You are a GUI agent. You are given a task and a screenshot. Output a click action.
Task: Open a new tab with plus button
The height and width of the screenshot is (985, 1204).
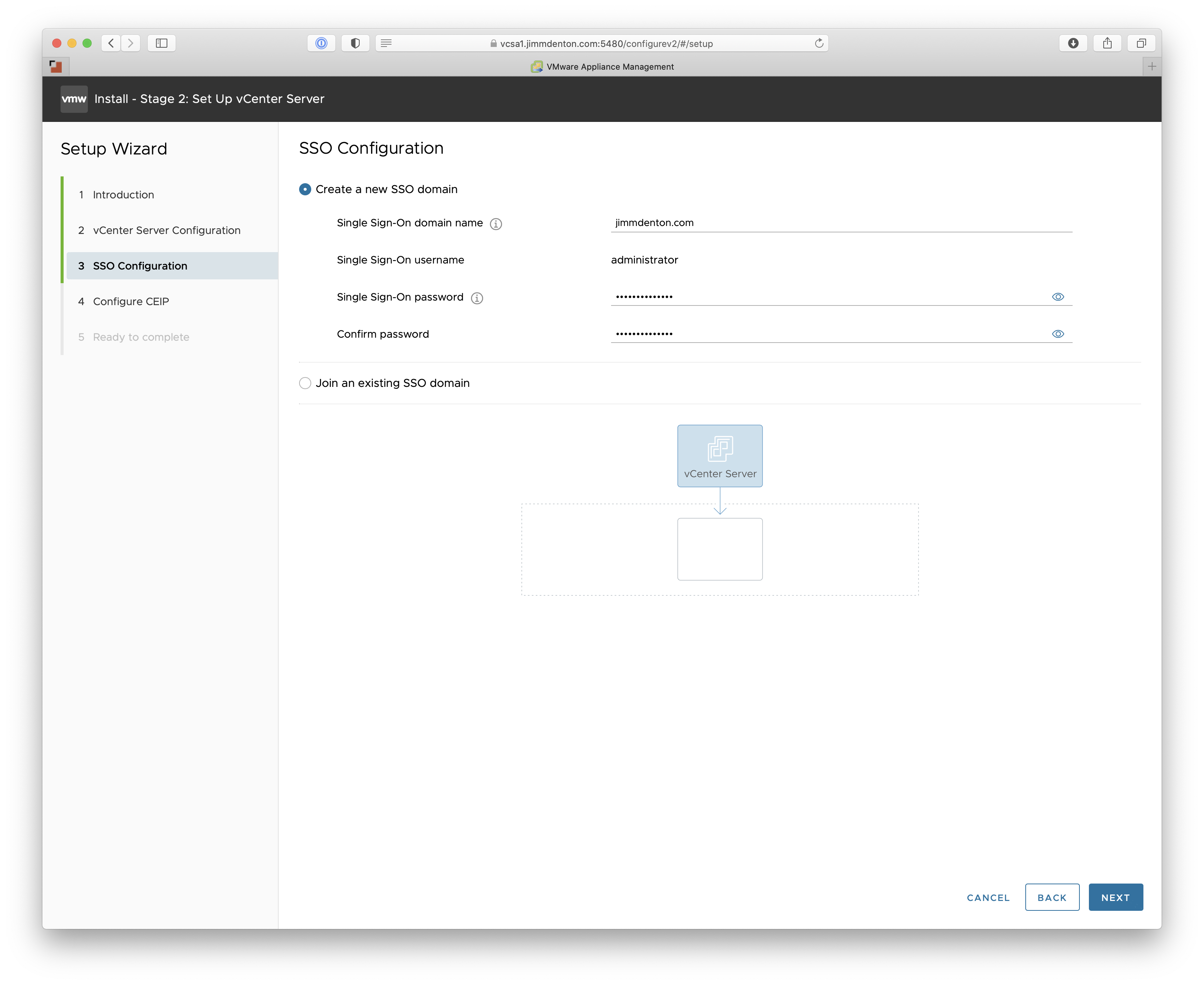tap(1152, 66)
